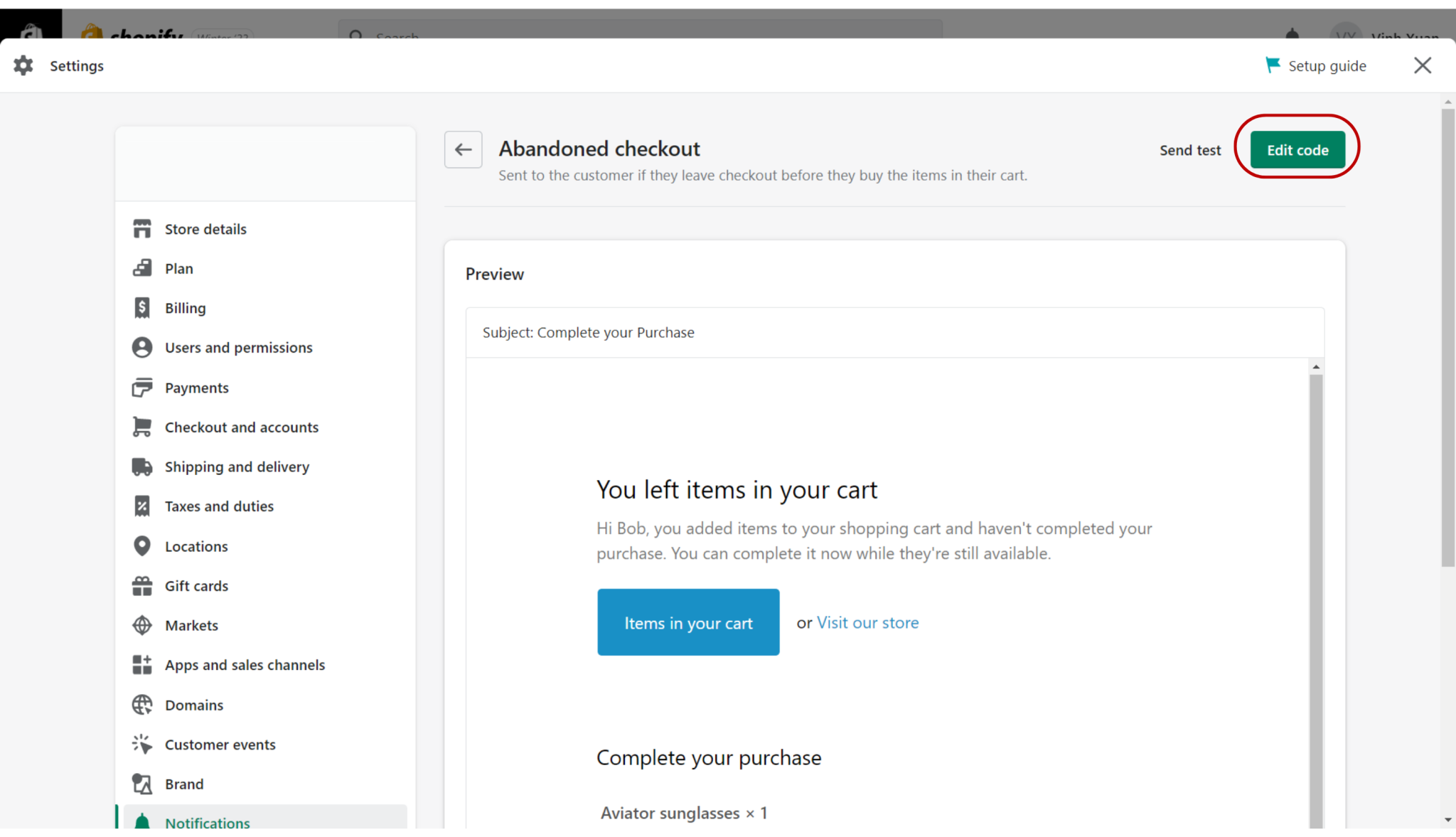
Task: Click the Shipping and delivery truck icon
Action: (142, 467)
